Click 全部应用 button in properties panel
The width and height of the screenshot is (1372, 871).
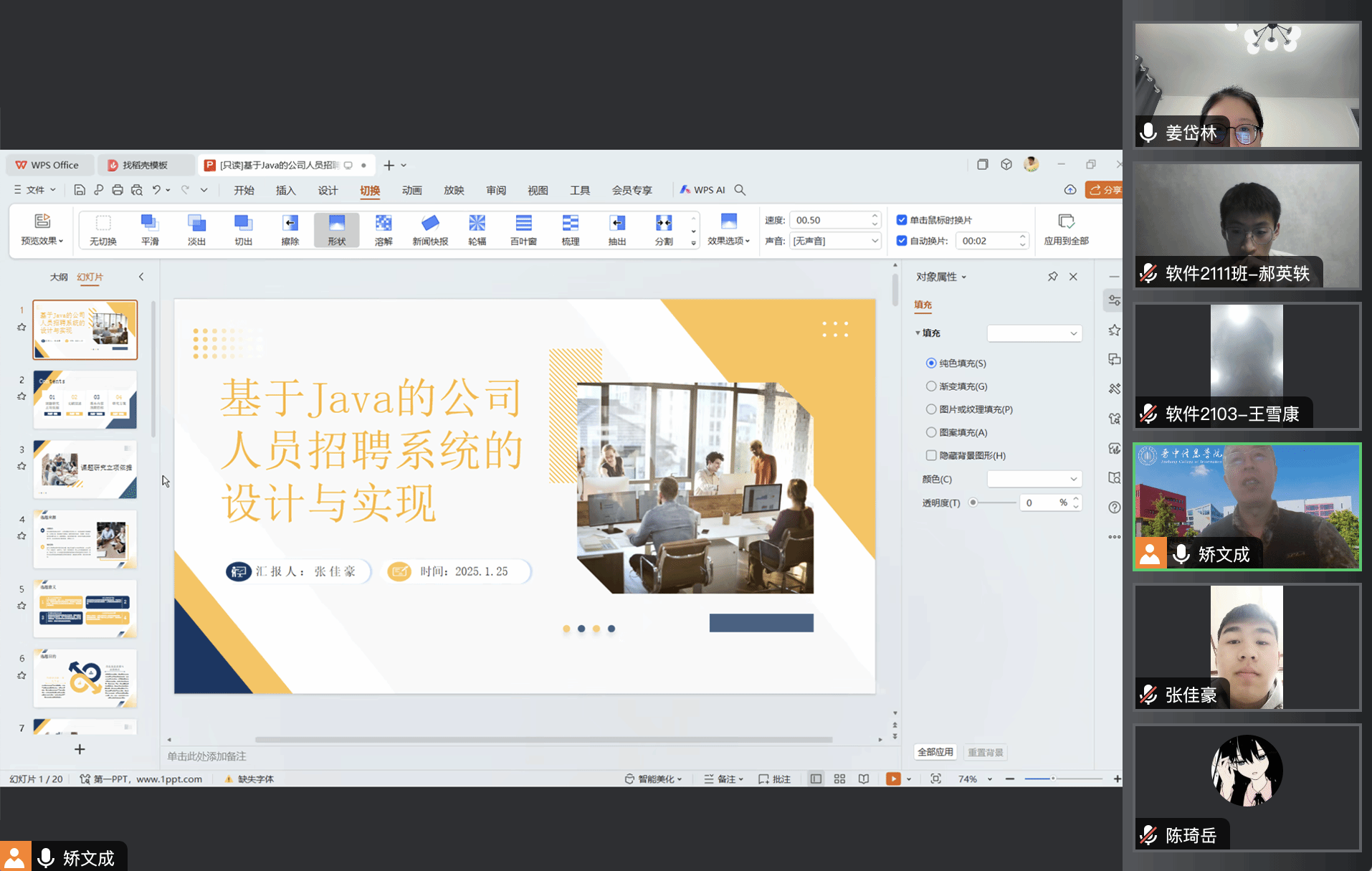pos(935,752)
